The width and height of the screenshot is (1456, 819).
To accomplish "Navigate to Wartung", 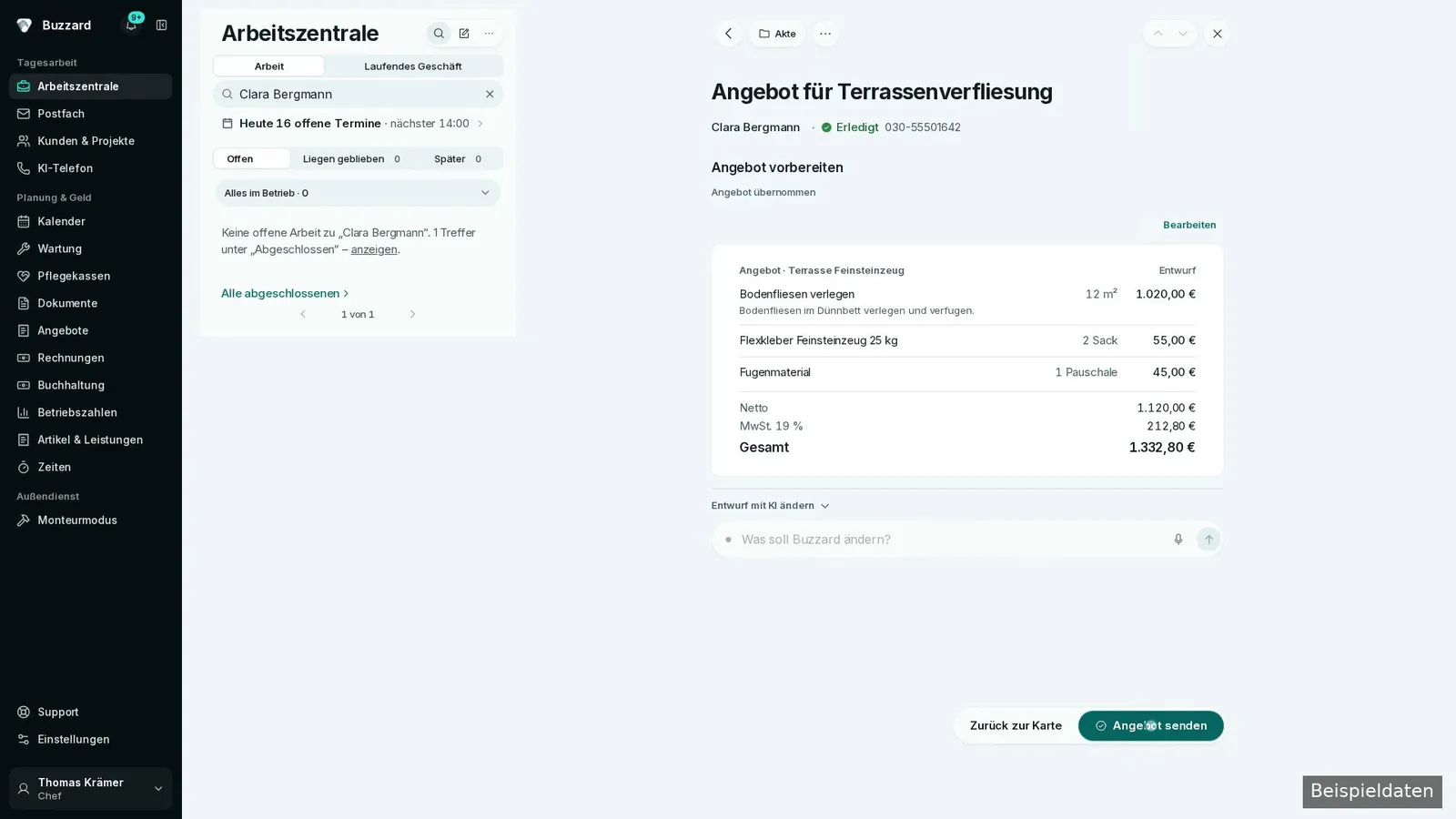I will [x=90, y=248].
